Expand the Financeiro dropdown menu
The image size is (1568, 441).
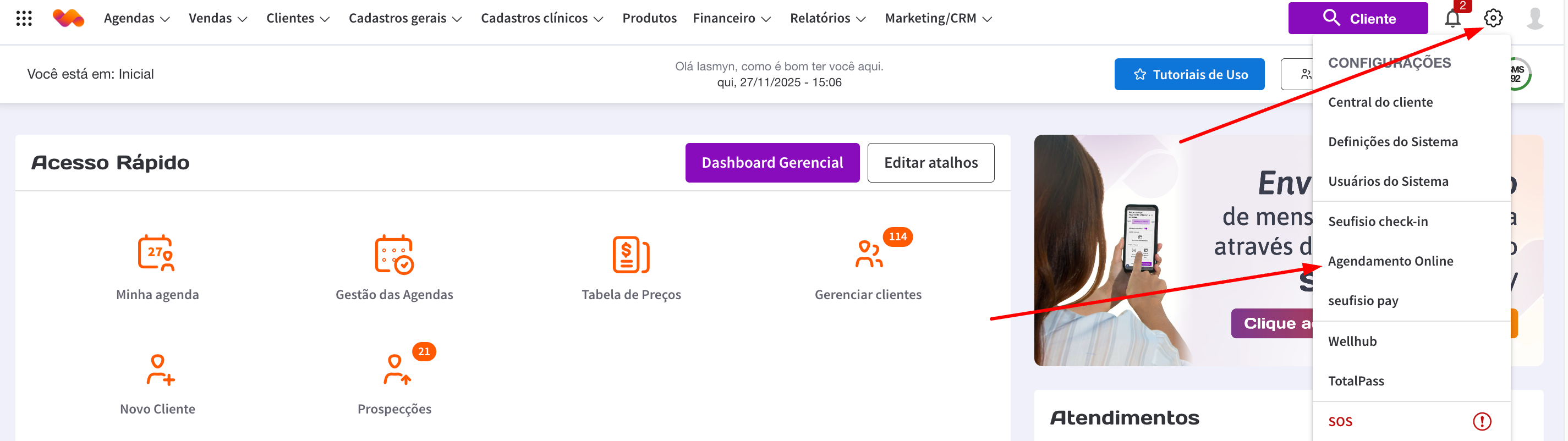tap(731, 18)
